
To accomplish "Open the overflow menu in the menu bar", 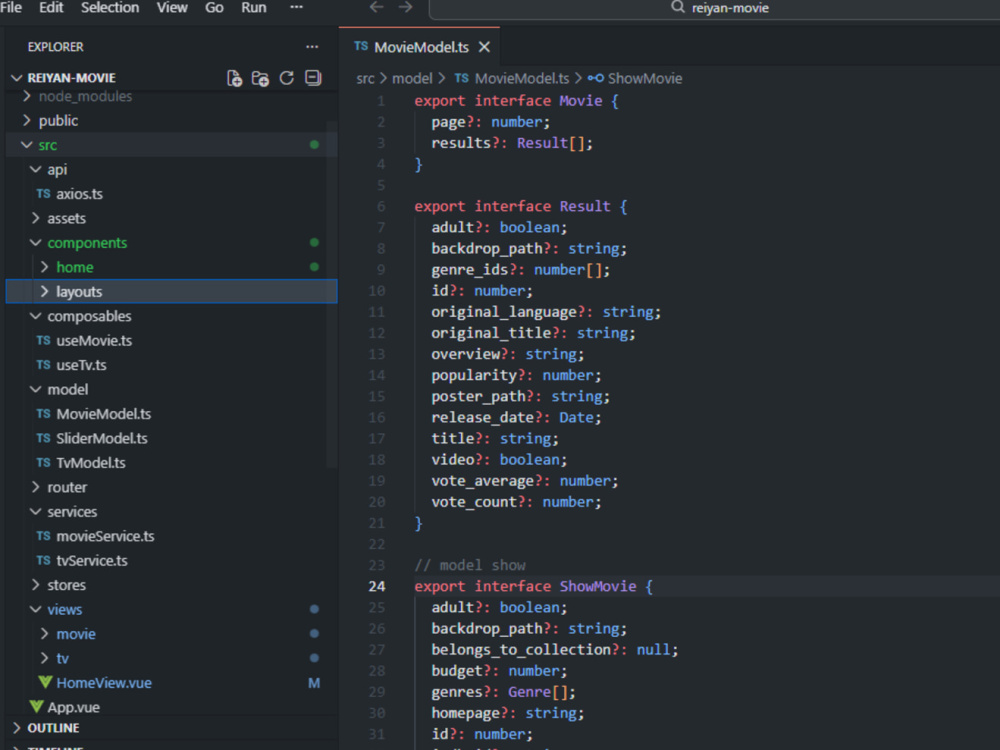I will (297, 8).
